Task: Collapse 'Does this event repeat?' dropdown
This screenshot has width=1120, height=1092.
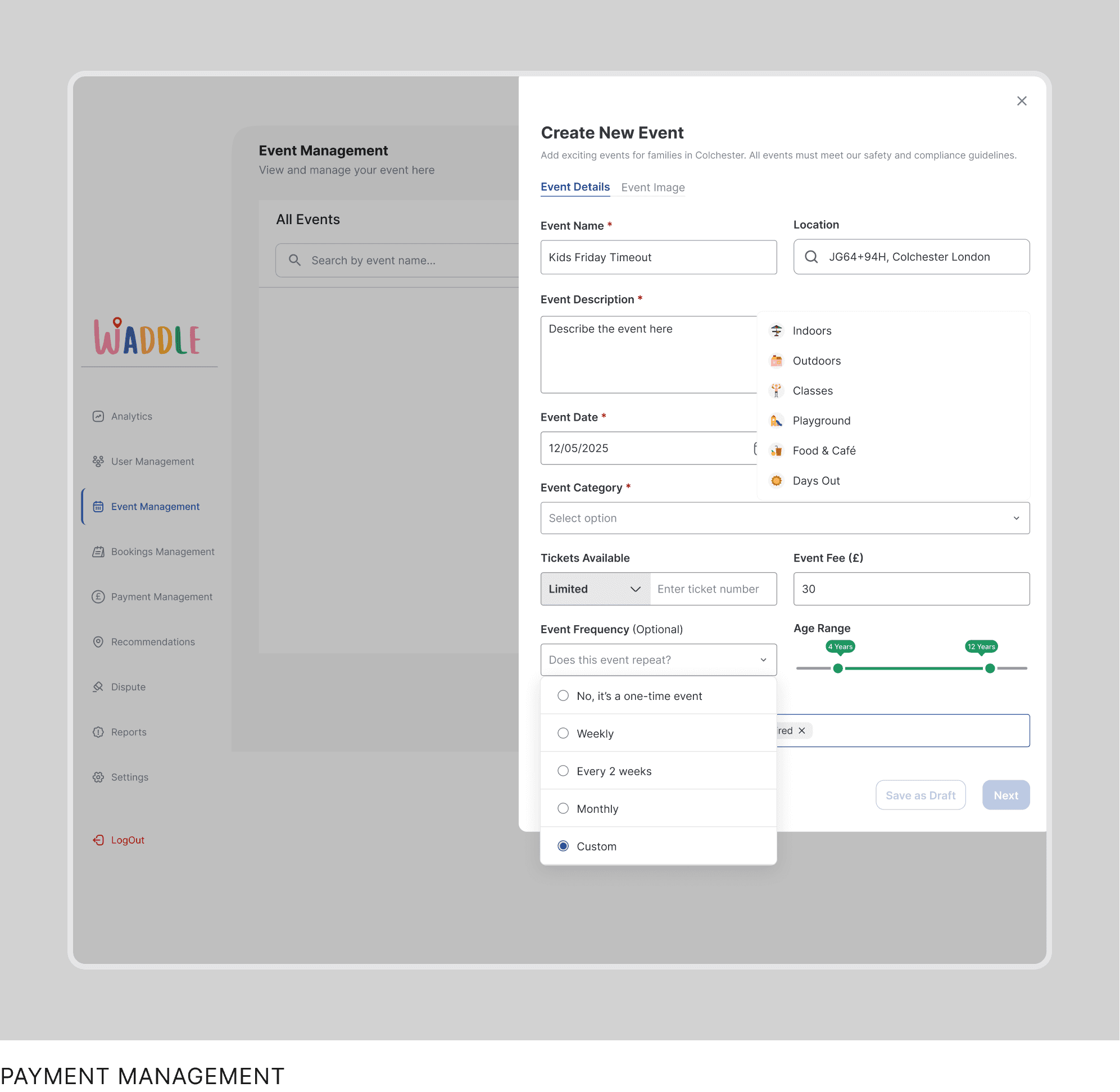Action: 658,659
